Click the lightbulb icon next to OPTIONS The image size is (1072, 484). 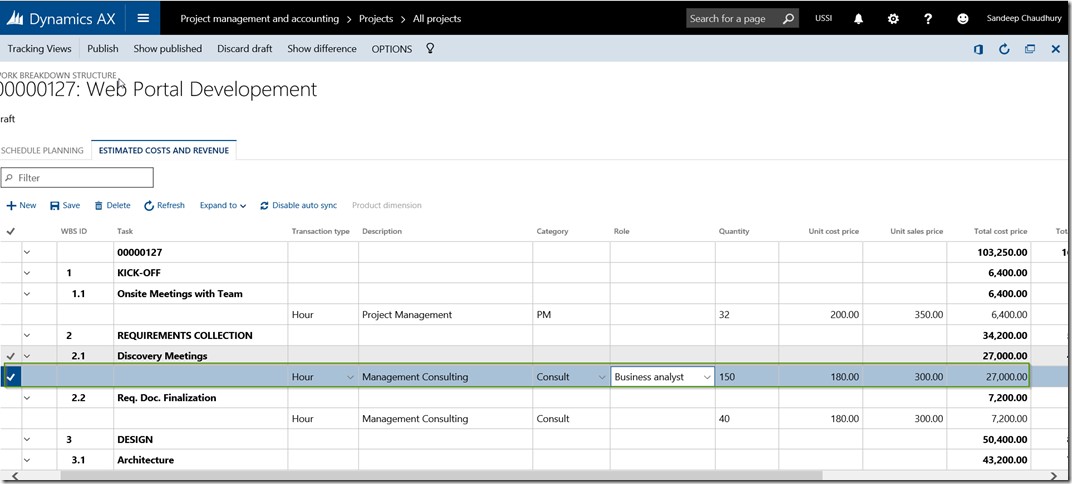430,48
